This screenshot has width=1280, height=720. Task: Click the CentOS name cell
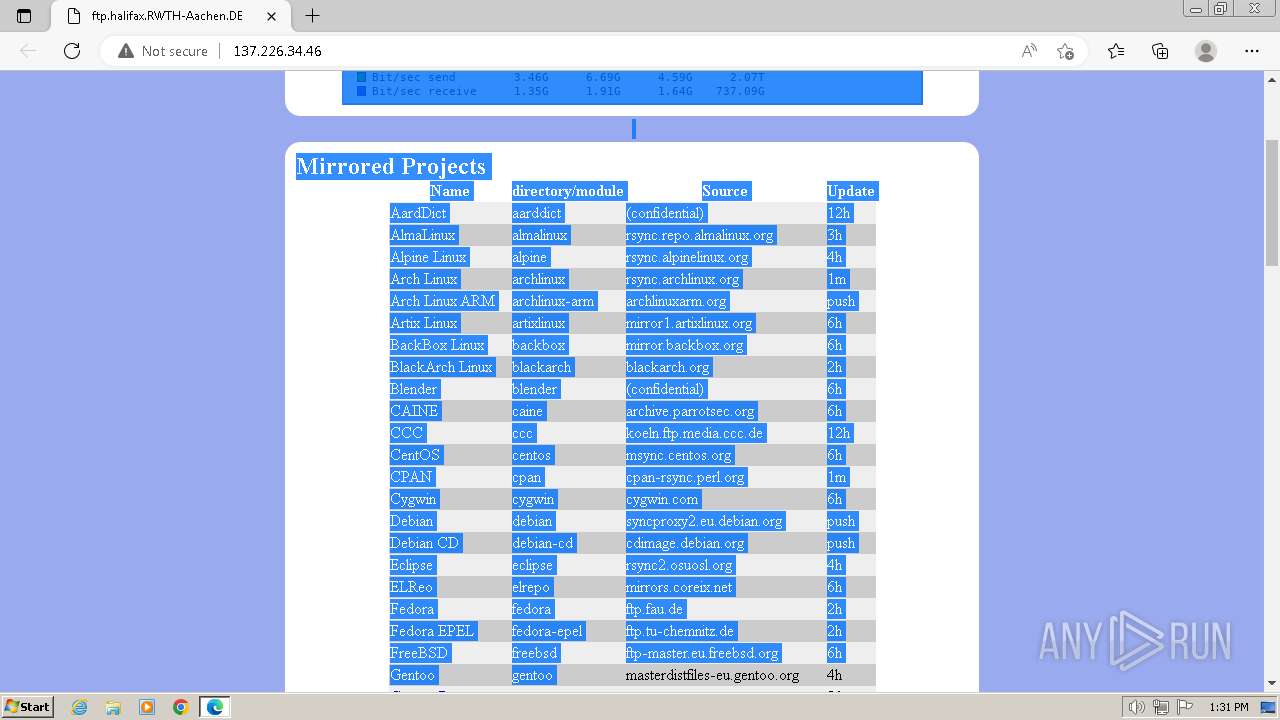pos(416,455)
